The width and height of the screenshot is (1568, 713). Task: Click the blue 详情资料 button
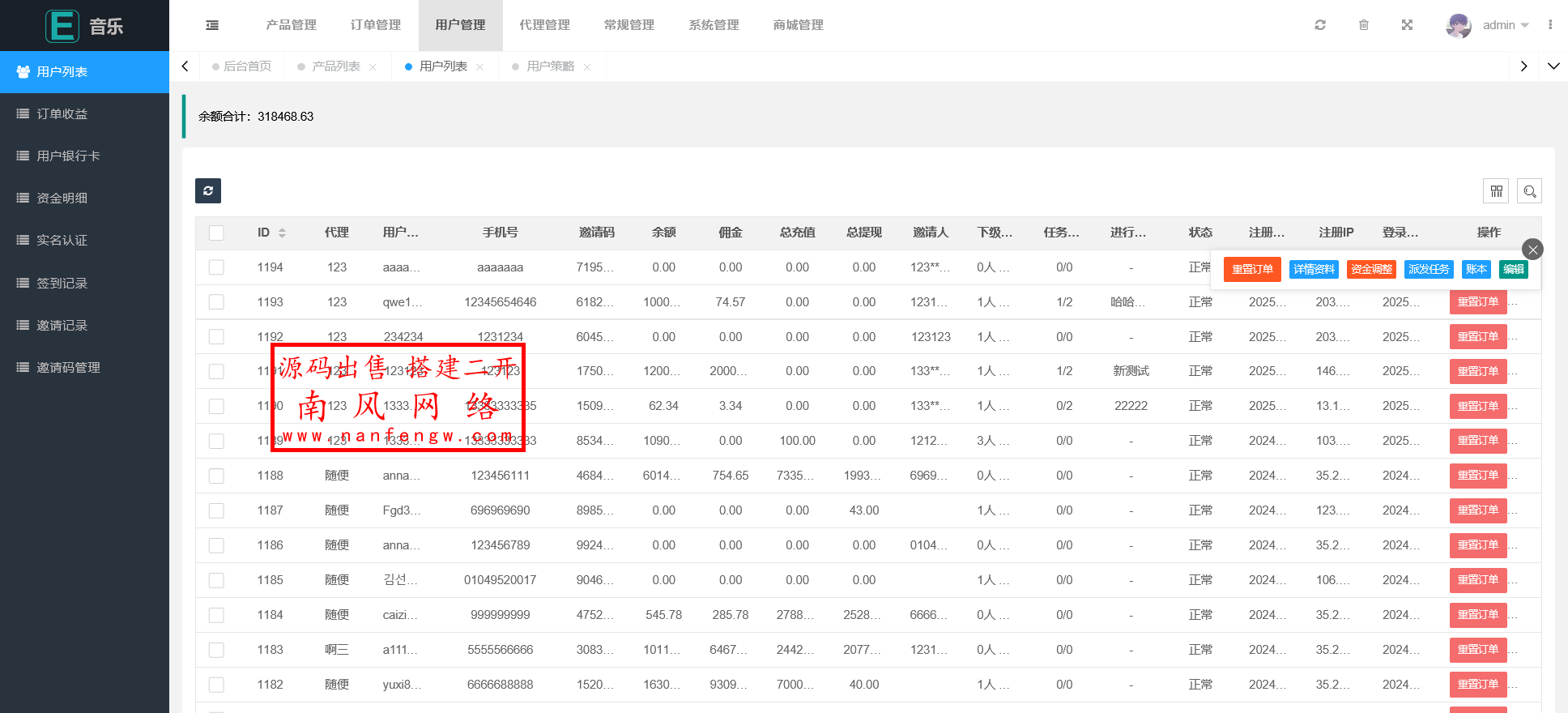(x=1314, y=269)
